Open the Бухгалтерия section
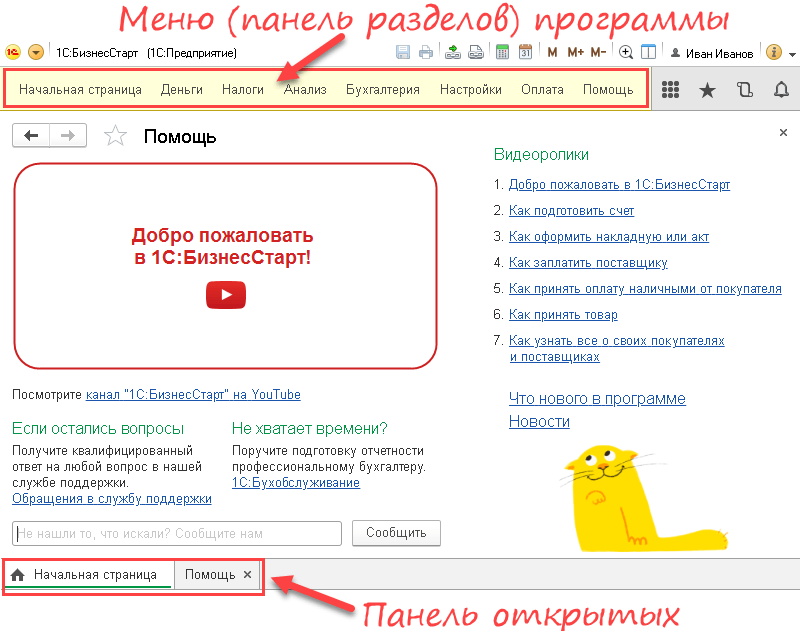This screenshot has height=632, width=800. click(x=383, y=90)
